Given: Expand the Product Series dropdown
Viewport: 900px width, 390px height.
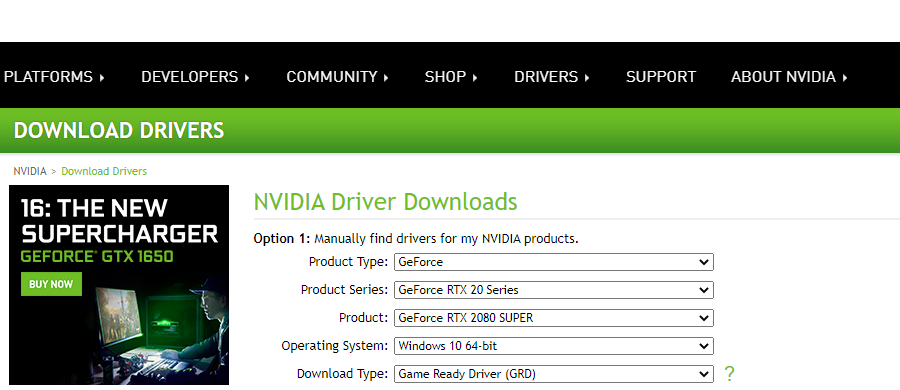Looking at the screenshot, I should 553,290.
